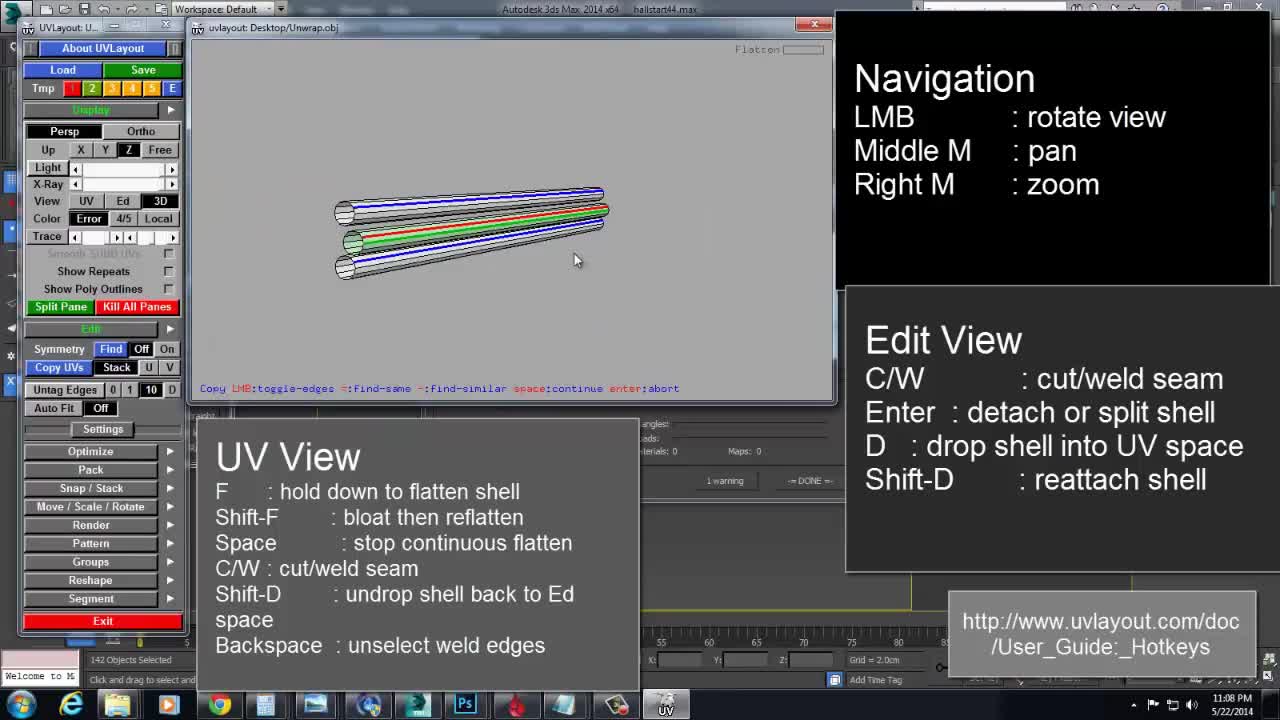Click the red Exit button
This screenshot has width=1280, height=720.
pos(103,622)
